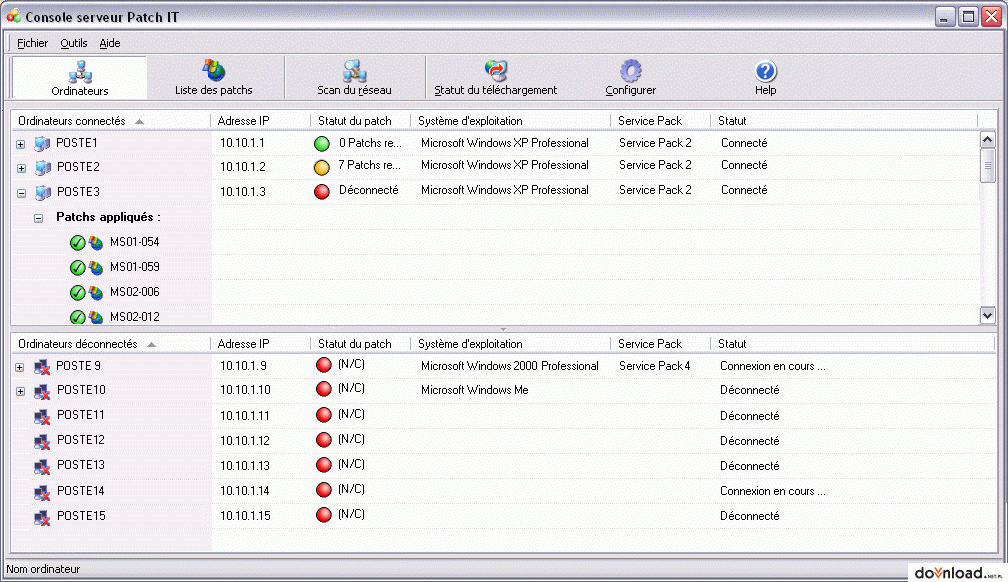Open Liste des patchs view
This screenshot has height=582, width=1008.
point(213,78)
